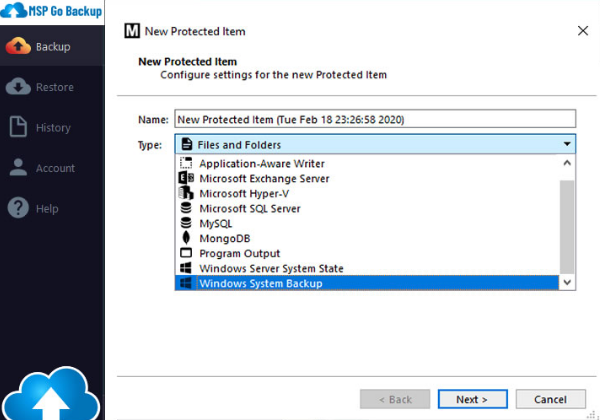Screen dimensions: 600x420
Task: Click the Microsoft Hyper-V icon
Action: [x=186, y=193]
